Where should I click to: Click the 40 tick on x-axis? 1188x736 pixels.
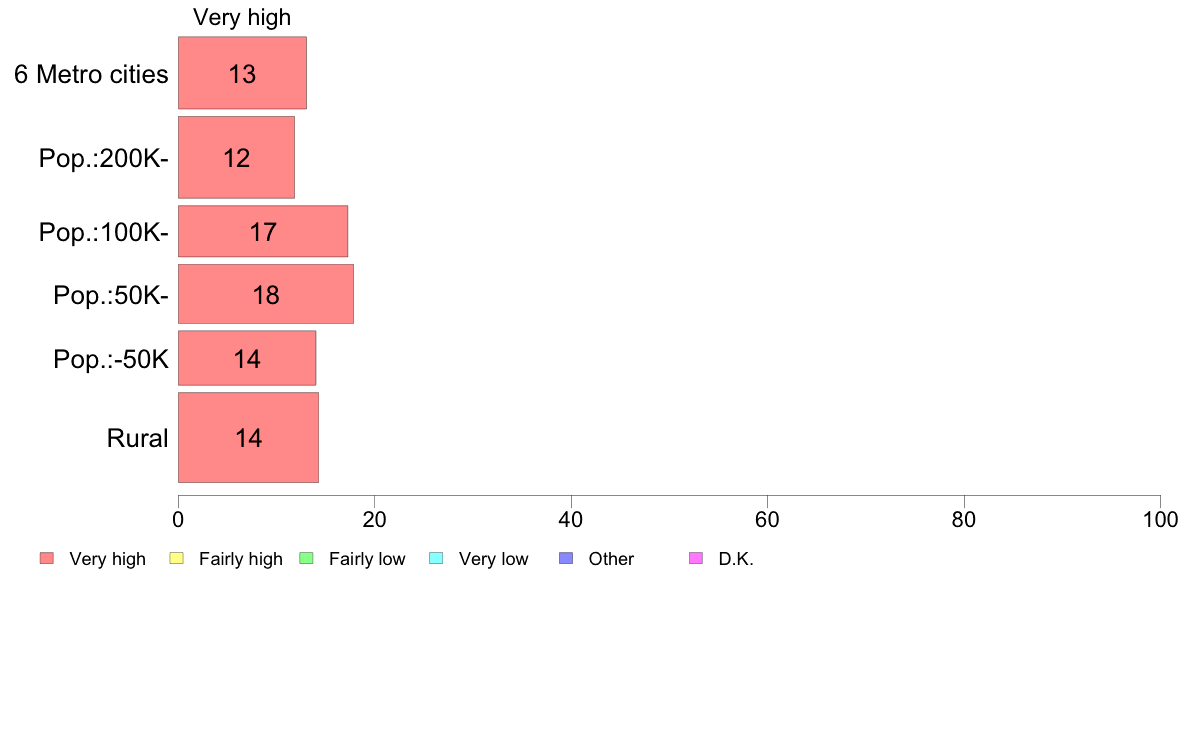[571, 519]
